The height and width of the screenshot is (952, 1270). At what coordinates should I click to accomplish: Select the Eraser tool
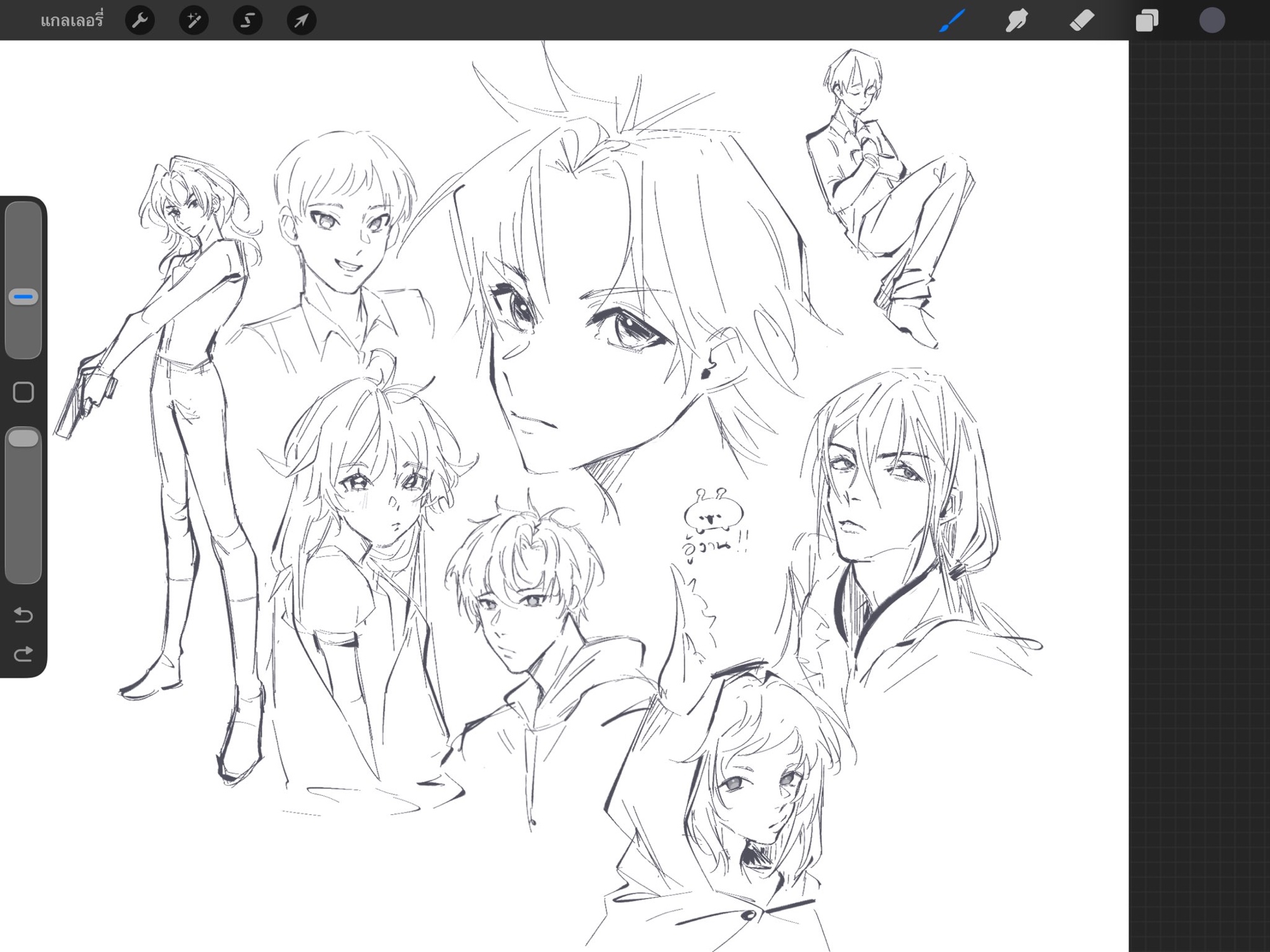(1082, 20)
